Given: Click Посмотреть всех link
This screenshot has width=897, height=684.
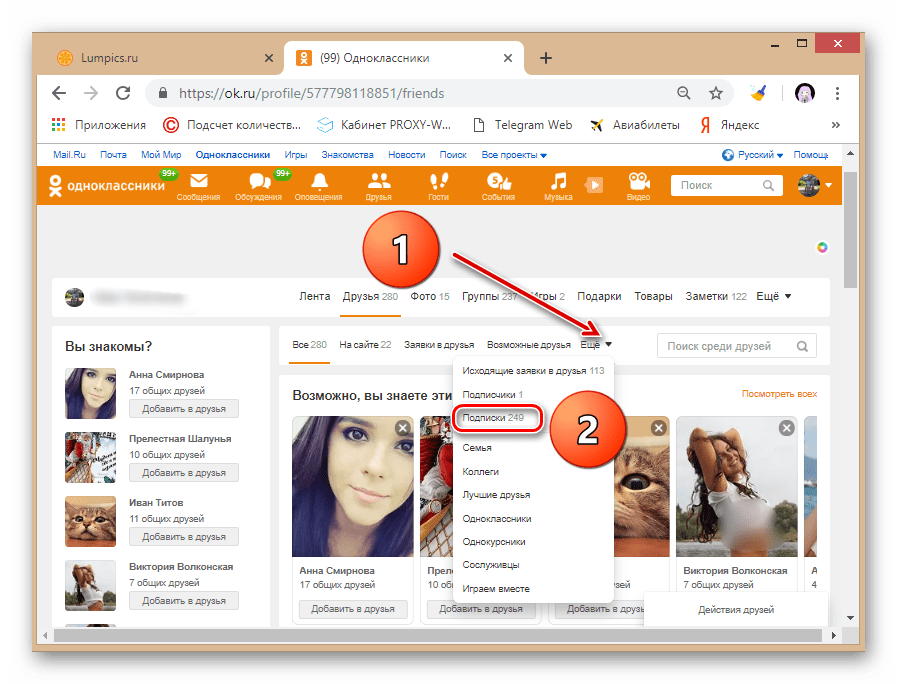Looking at the screenshot, I should [779, 393].
